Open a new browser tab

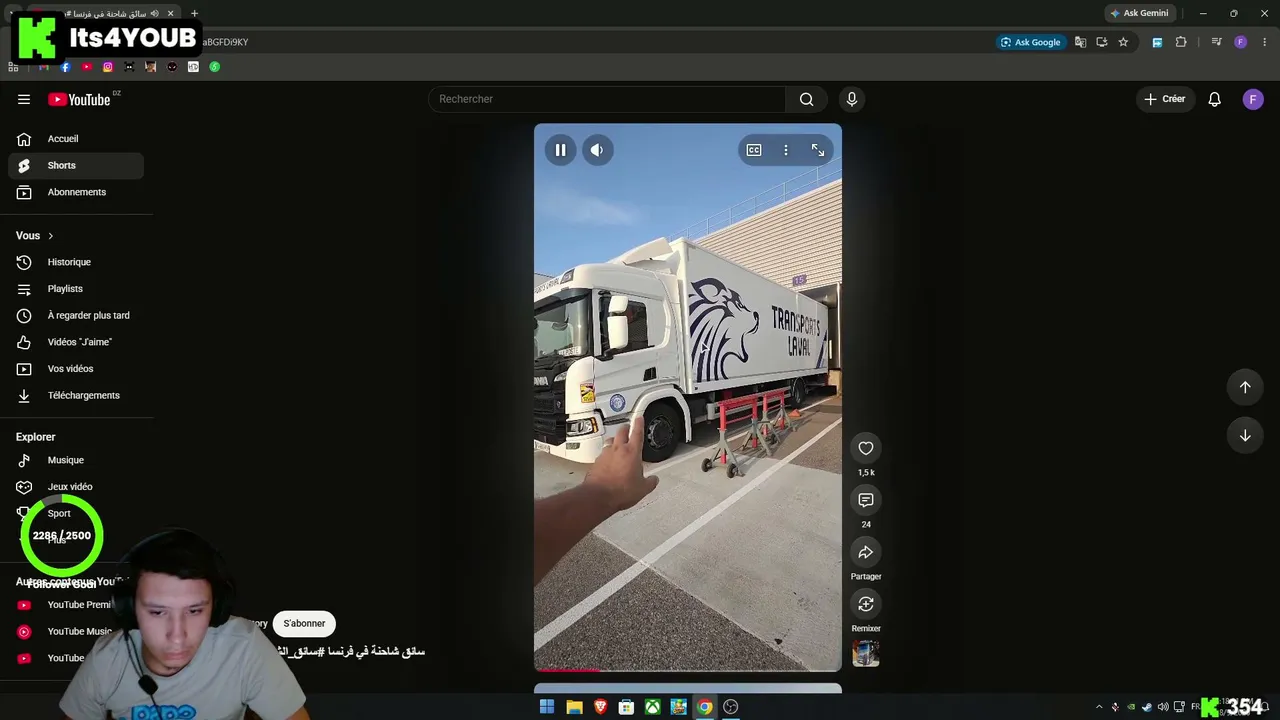(x=194, y=13)
